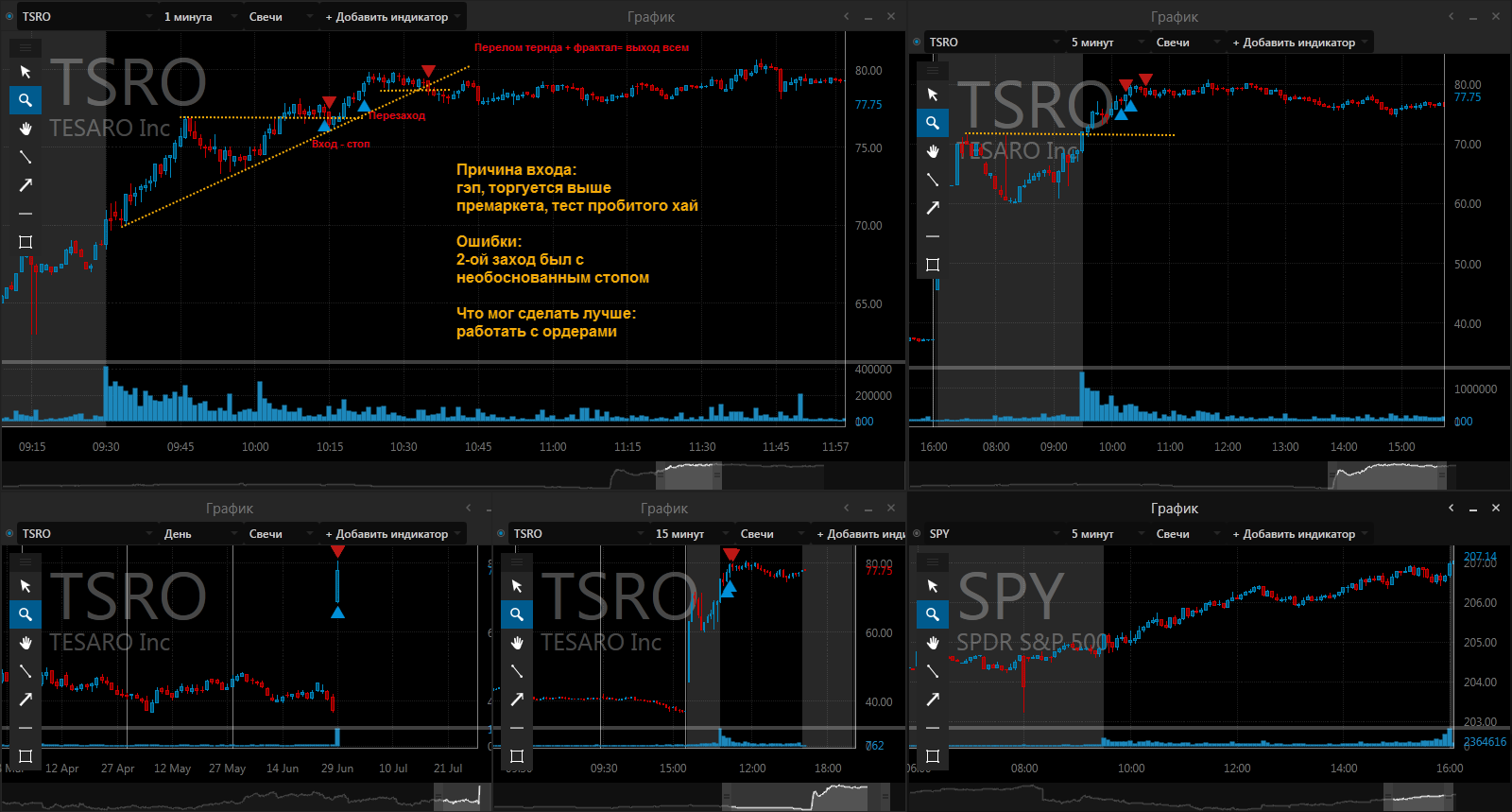Pick the hand pan tool in TSRO 1-minute chart

26,129
